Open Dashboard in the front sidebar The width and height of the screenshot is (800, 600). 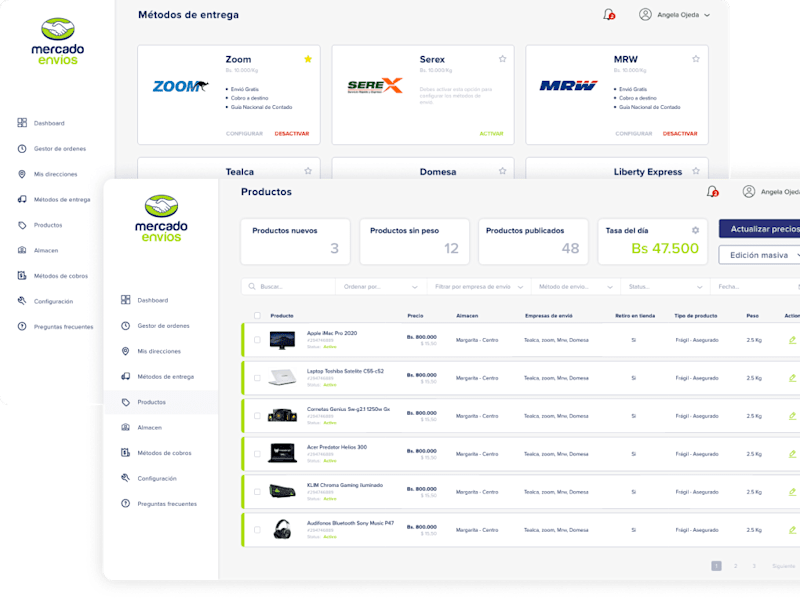pyautogui.click(x=153, y=300)
